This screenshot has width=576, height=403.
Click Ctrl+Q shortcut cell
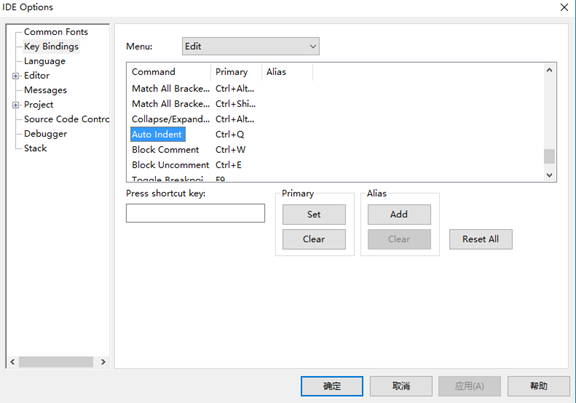coord(230,134)
